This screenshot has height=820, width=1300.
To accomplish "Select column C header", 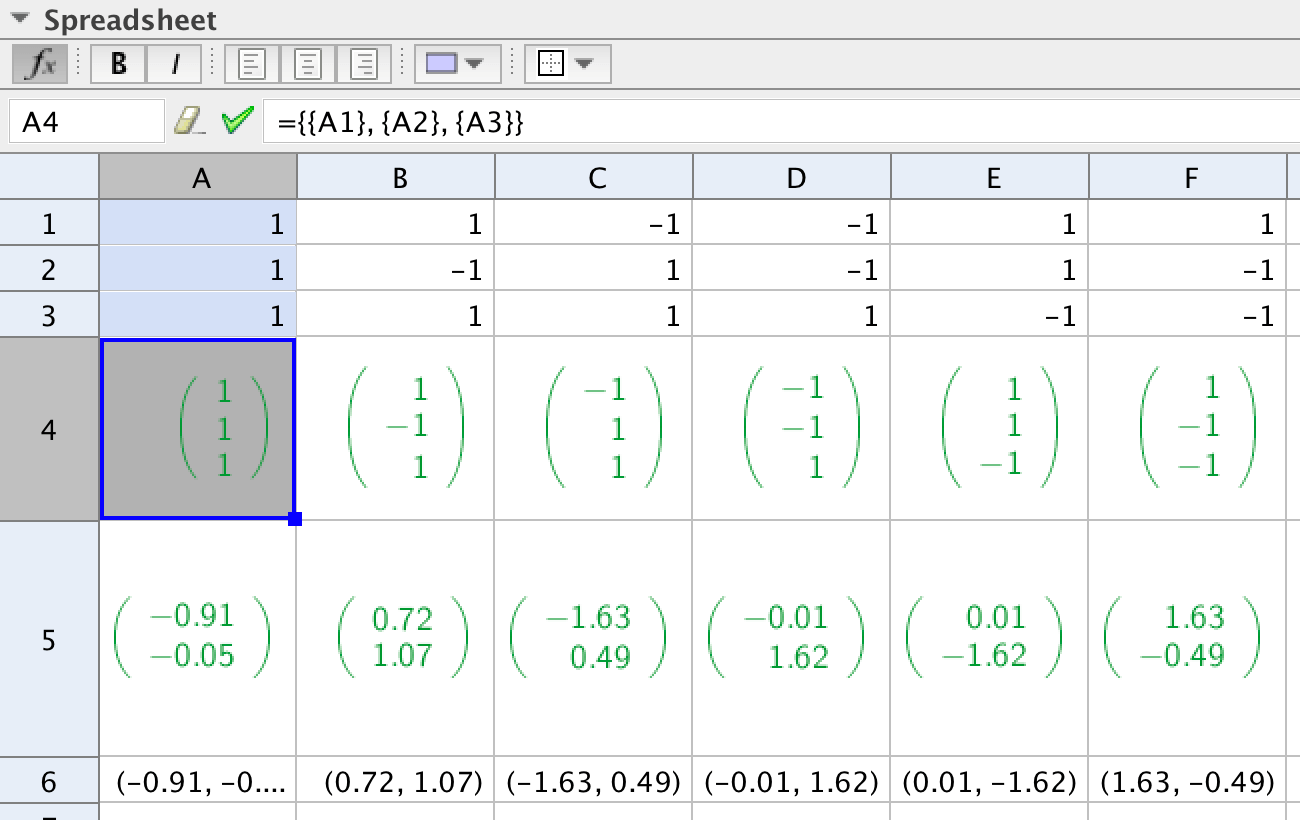I will [x=594, y=177].
